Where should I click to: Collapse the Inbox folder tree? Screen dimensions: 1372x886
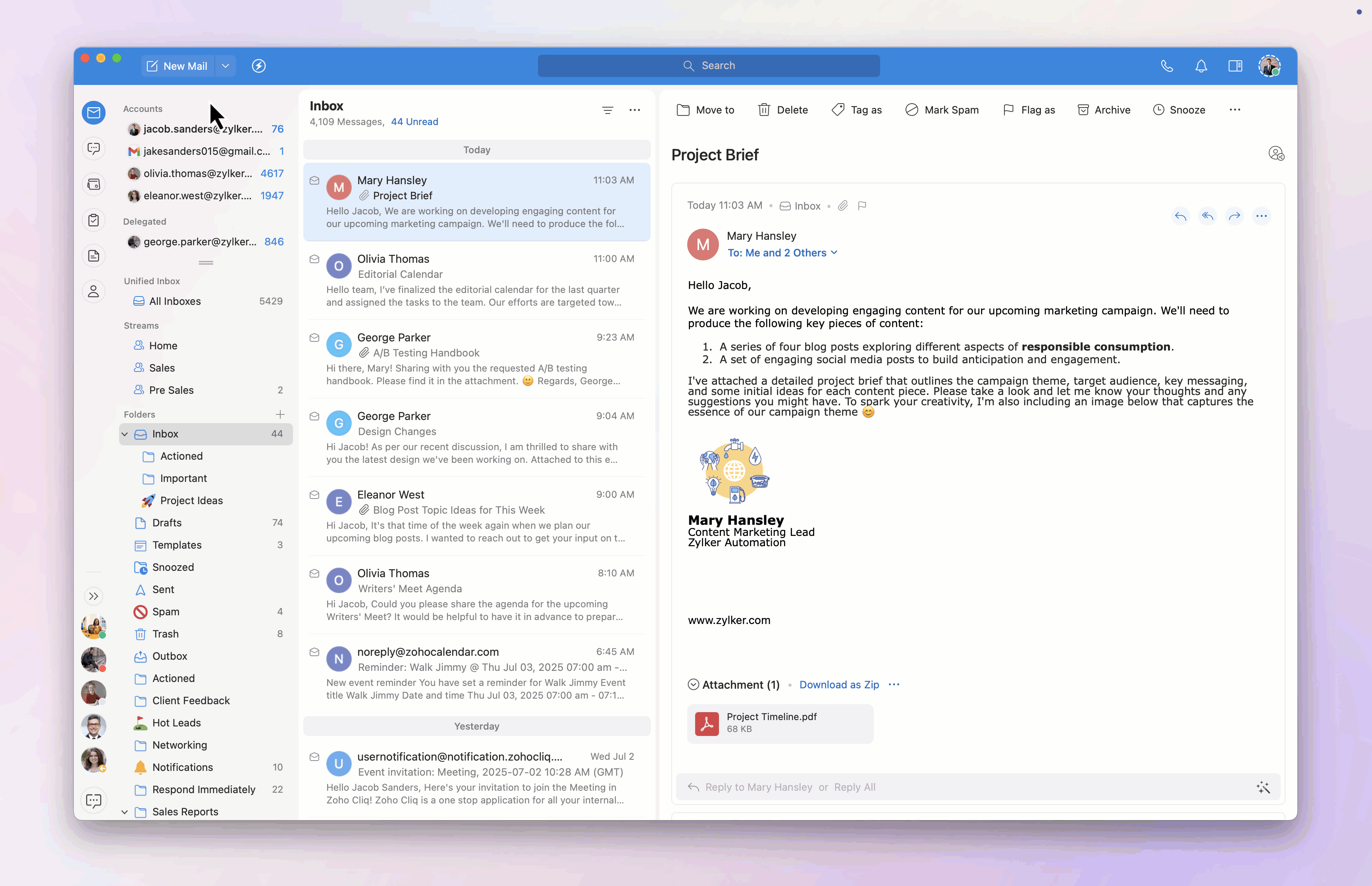(125, 434)
